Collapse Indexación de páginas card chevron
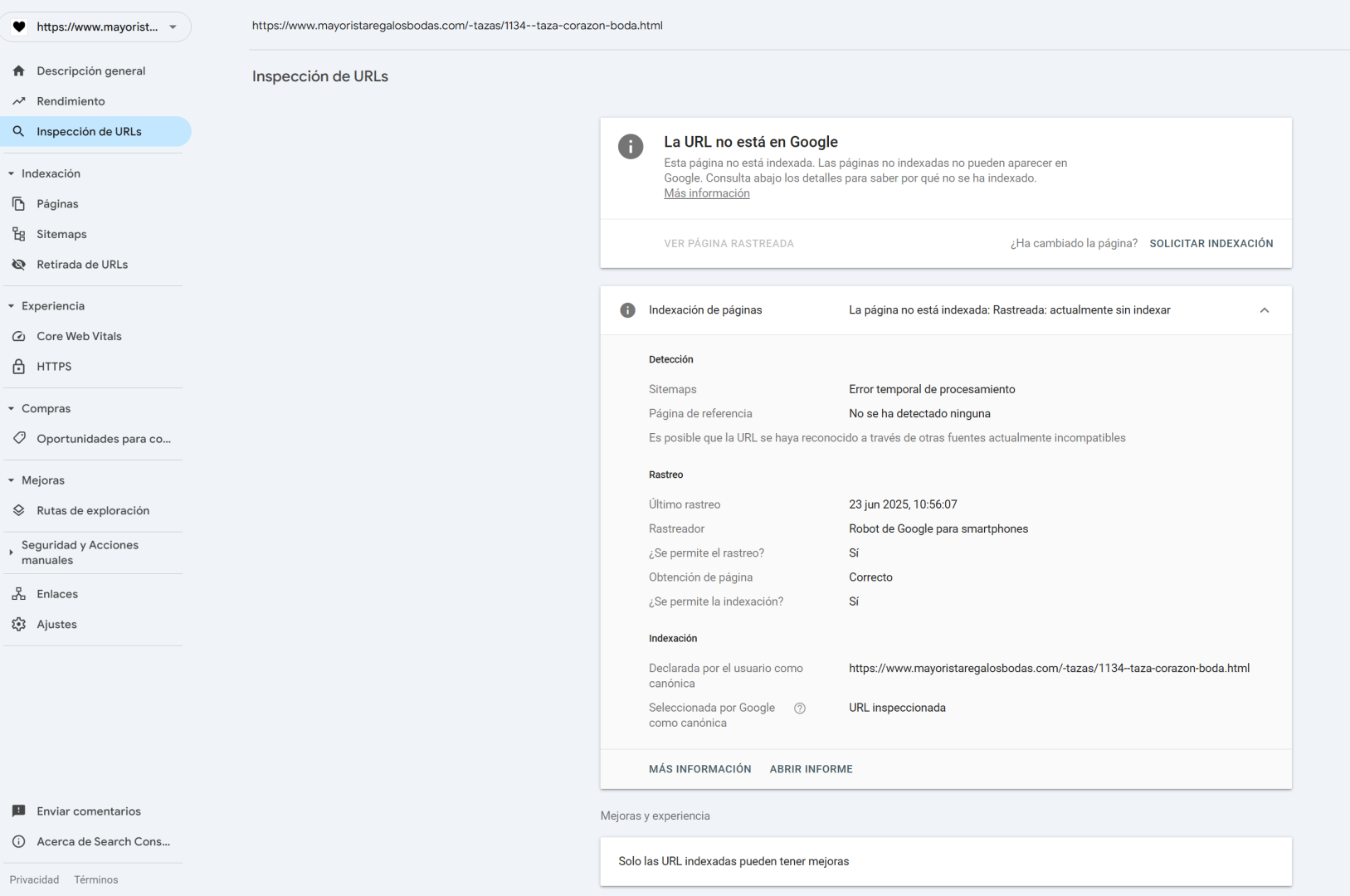 pyautogui.click(x=1265, y=310)
